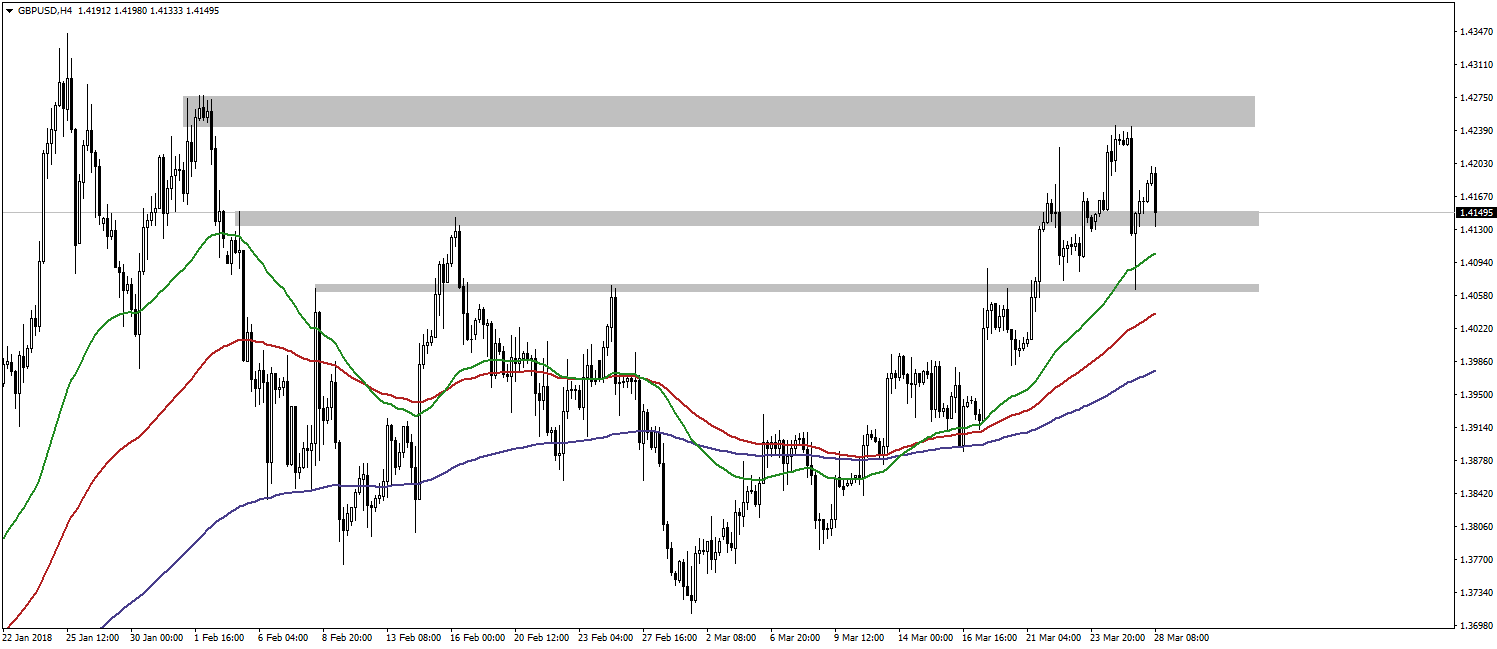Click time axis label 2 Mar 08:00

click(x=731, y=637)
